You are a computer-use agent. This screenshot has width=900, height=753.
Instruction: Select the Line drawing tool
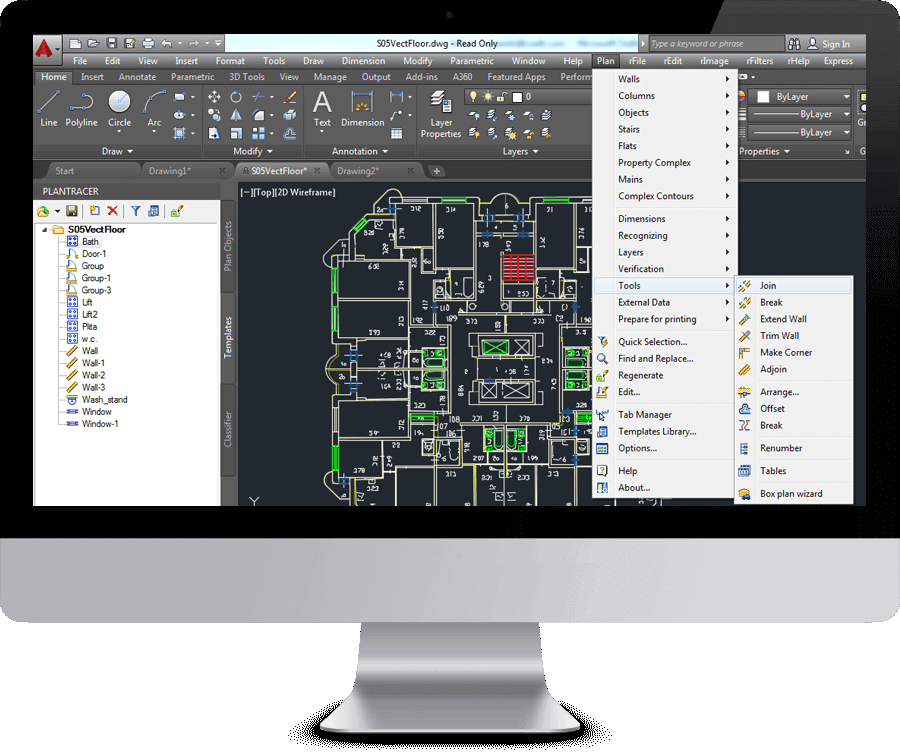[x=49, y=107]
